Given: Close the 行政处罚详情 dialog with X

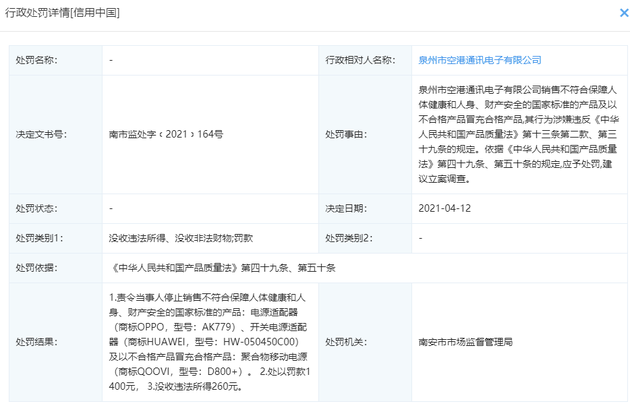Looking at the screenshot, I should coord(624,13).
